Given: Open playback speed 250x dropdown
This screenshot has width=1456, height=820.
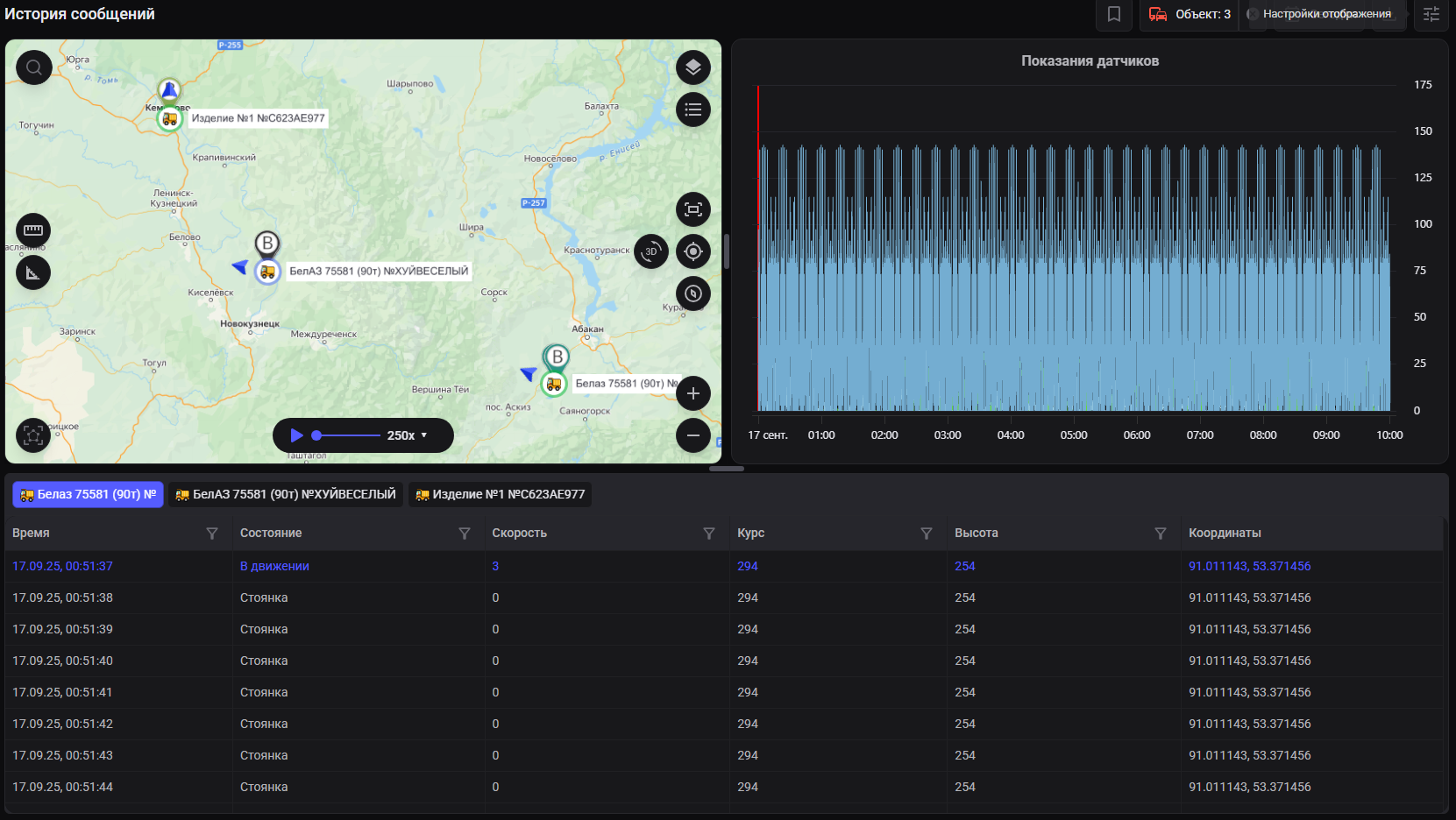Looking at the screenshot, I should click(408, 435).
